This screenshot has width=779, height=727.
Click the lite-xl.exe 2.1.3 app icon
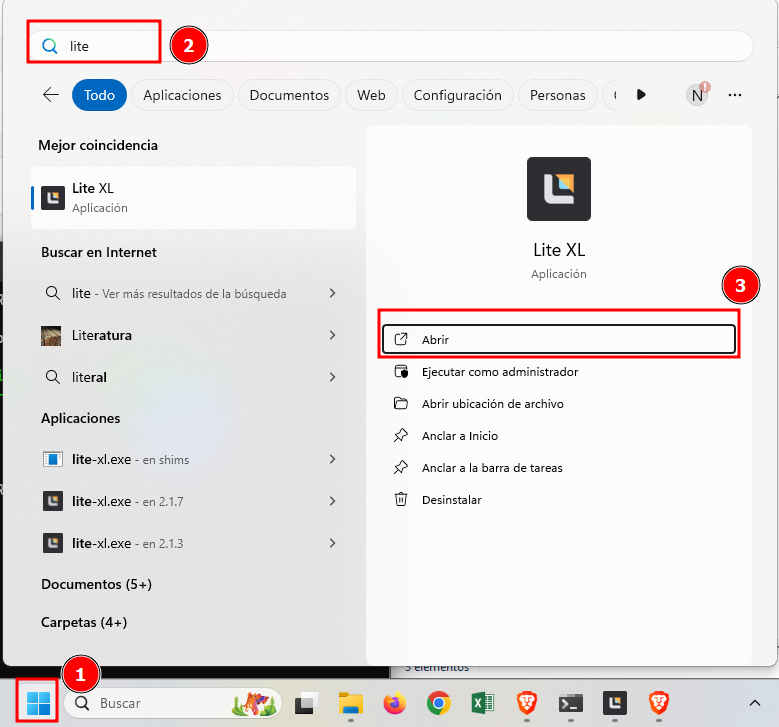coord(53,543)
